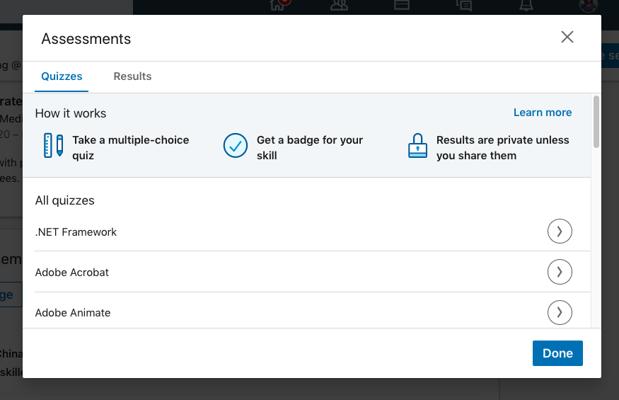
Task: Click the profile avatar in top bar
Action: (x=588, y=5)
